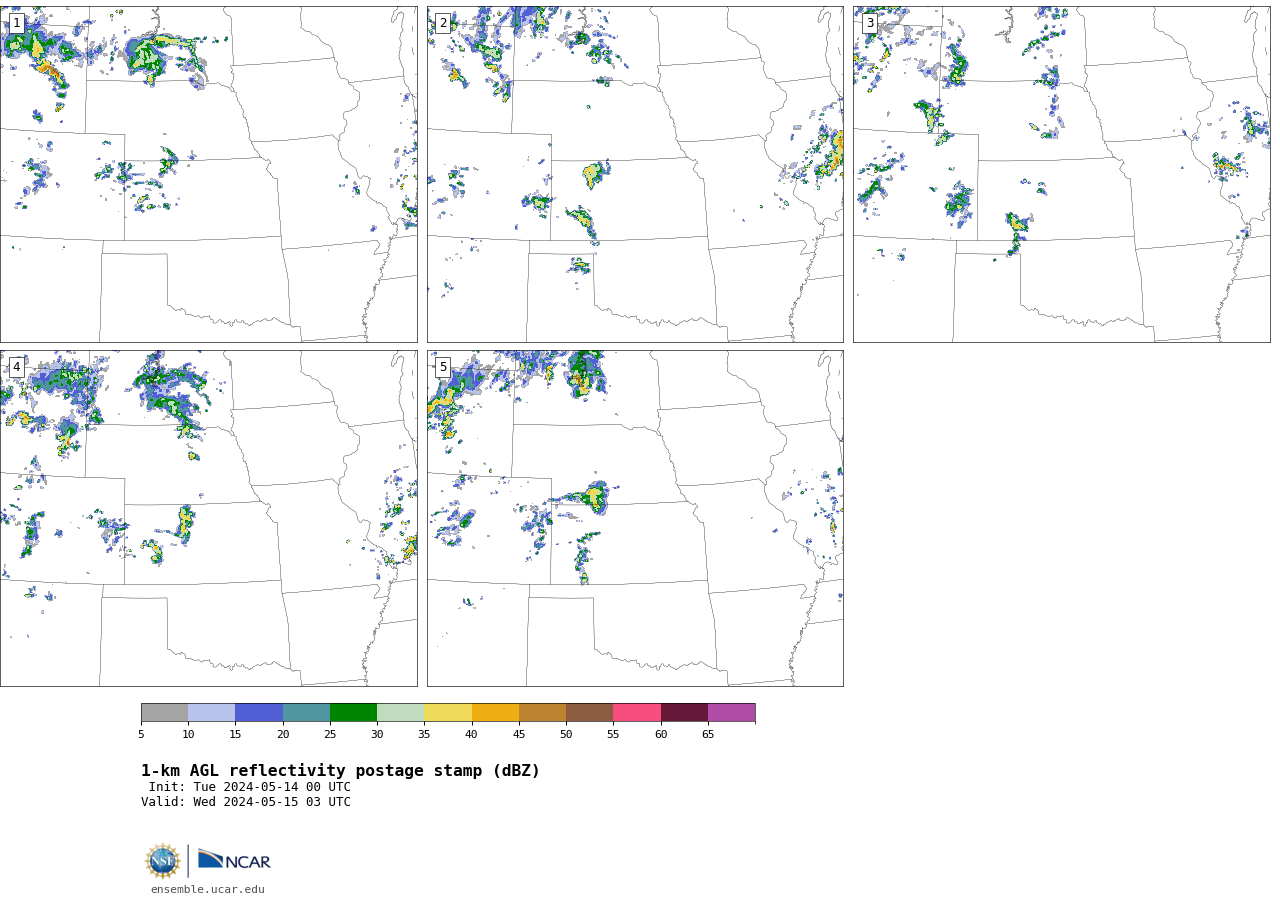1280x901 pixels.
Task: Click the colorbar tick label 65
Action: [x=708, y=735]
